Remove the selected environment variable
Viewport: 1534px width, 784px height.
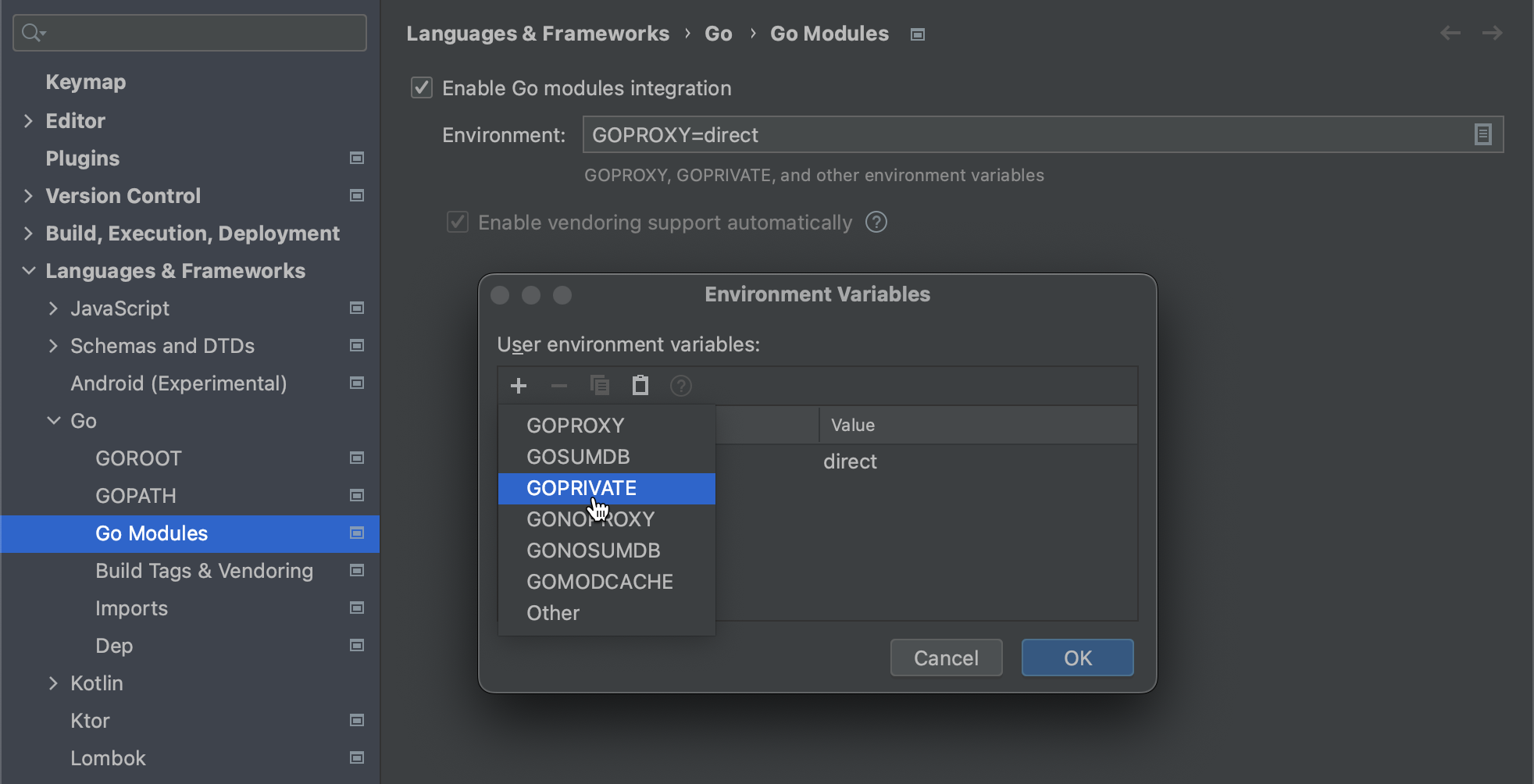(558, 385)
